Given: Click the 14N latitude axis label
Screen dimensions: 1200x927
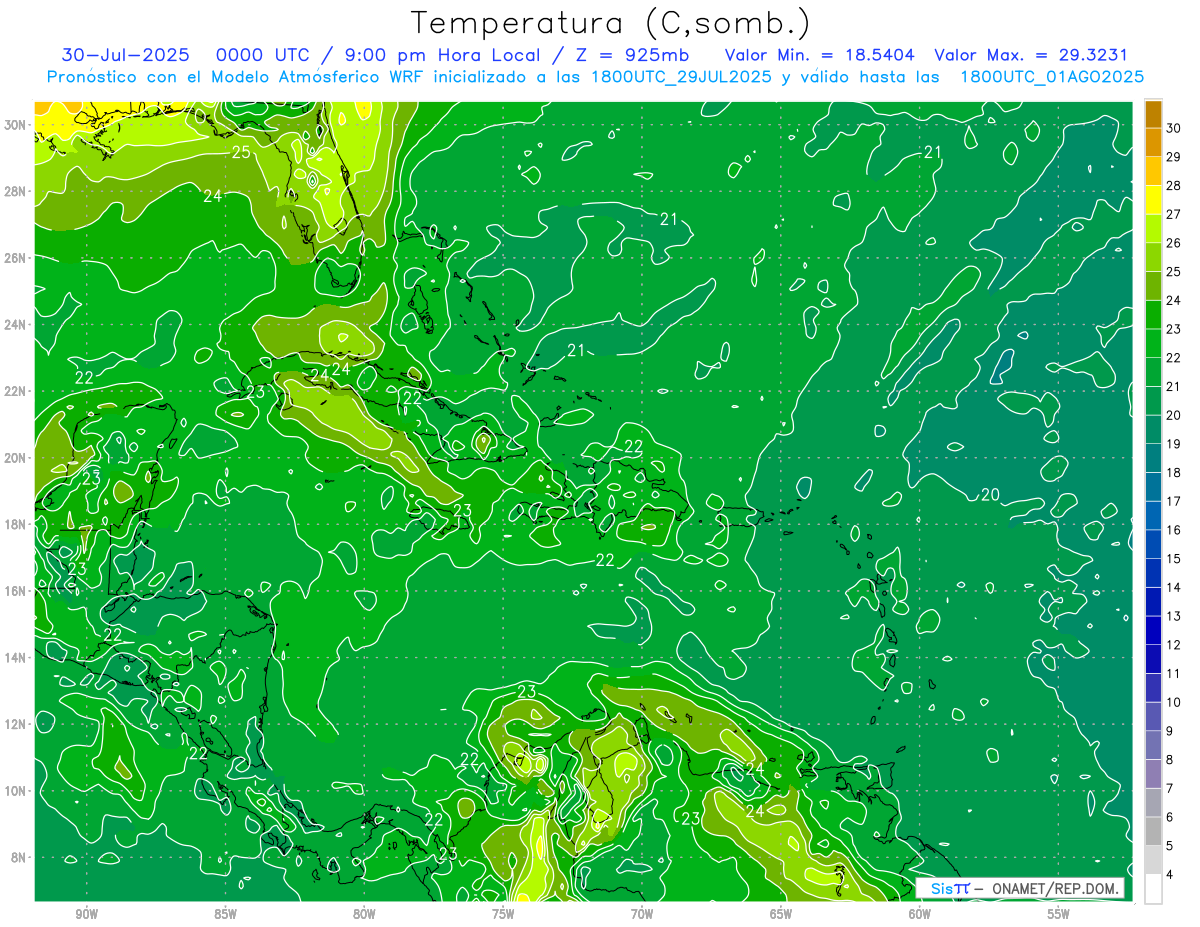Looking at the screenshot, I should (15, 658).
